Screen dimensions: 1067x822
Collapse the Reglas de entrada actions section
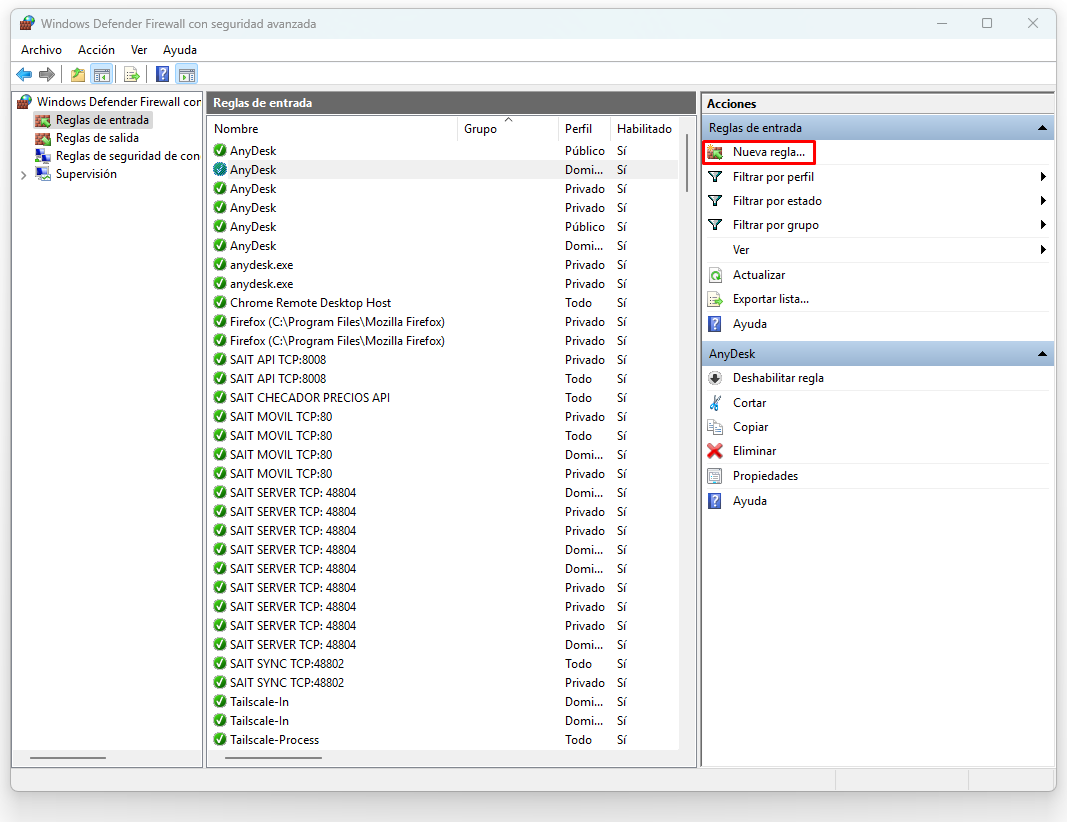click(1042, 128)
